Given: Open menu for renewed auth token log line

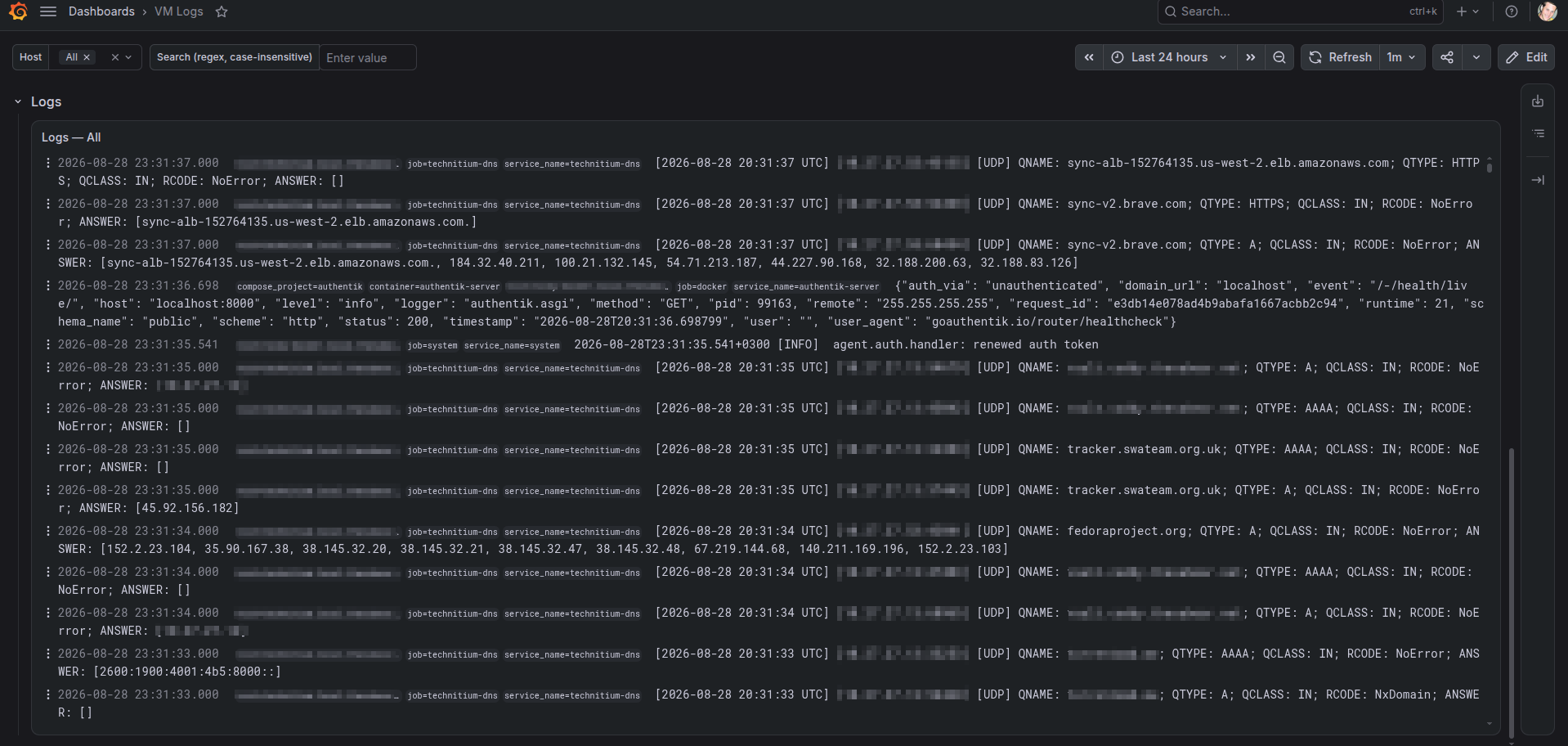Looking at the screenshot, I should click(x=48, y=344).
